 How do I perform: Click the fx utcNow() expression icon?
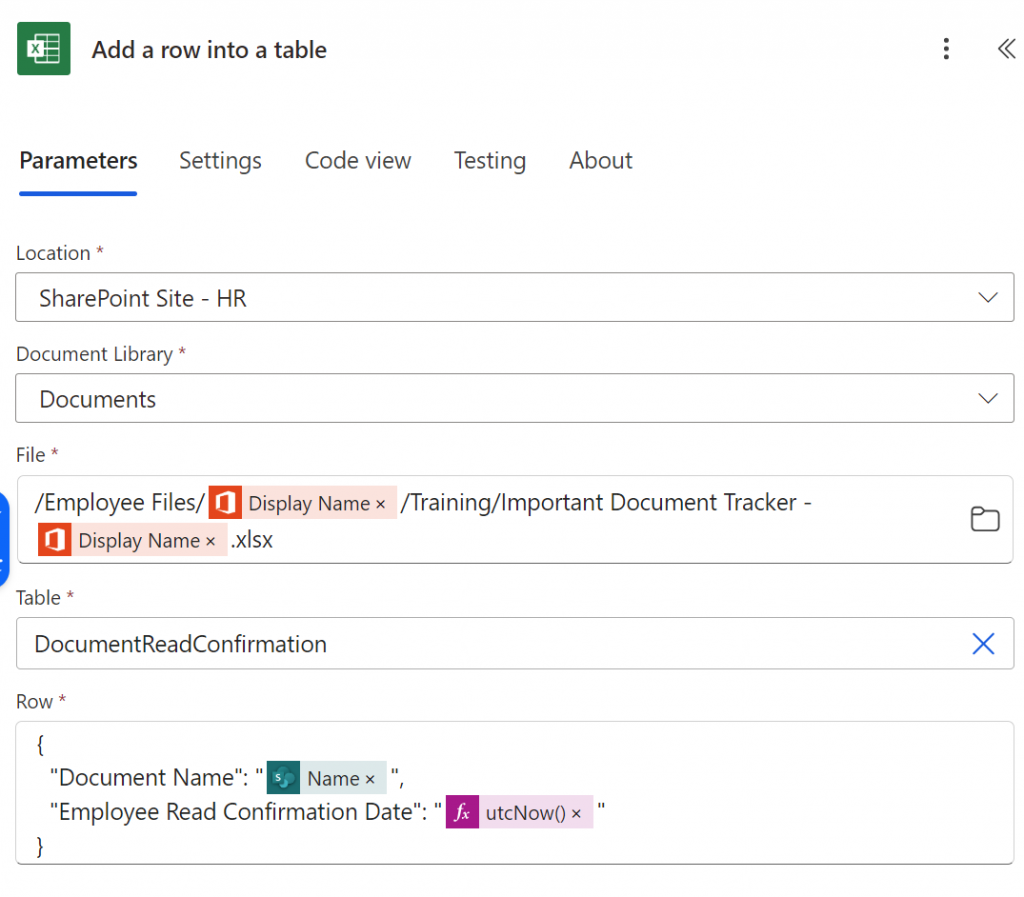click(x=462, y=813)
